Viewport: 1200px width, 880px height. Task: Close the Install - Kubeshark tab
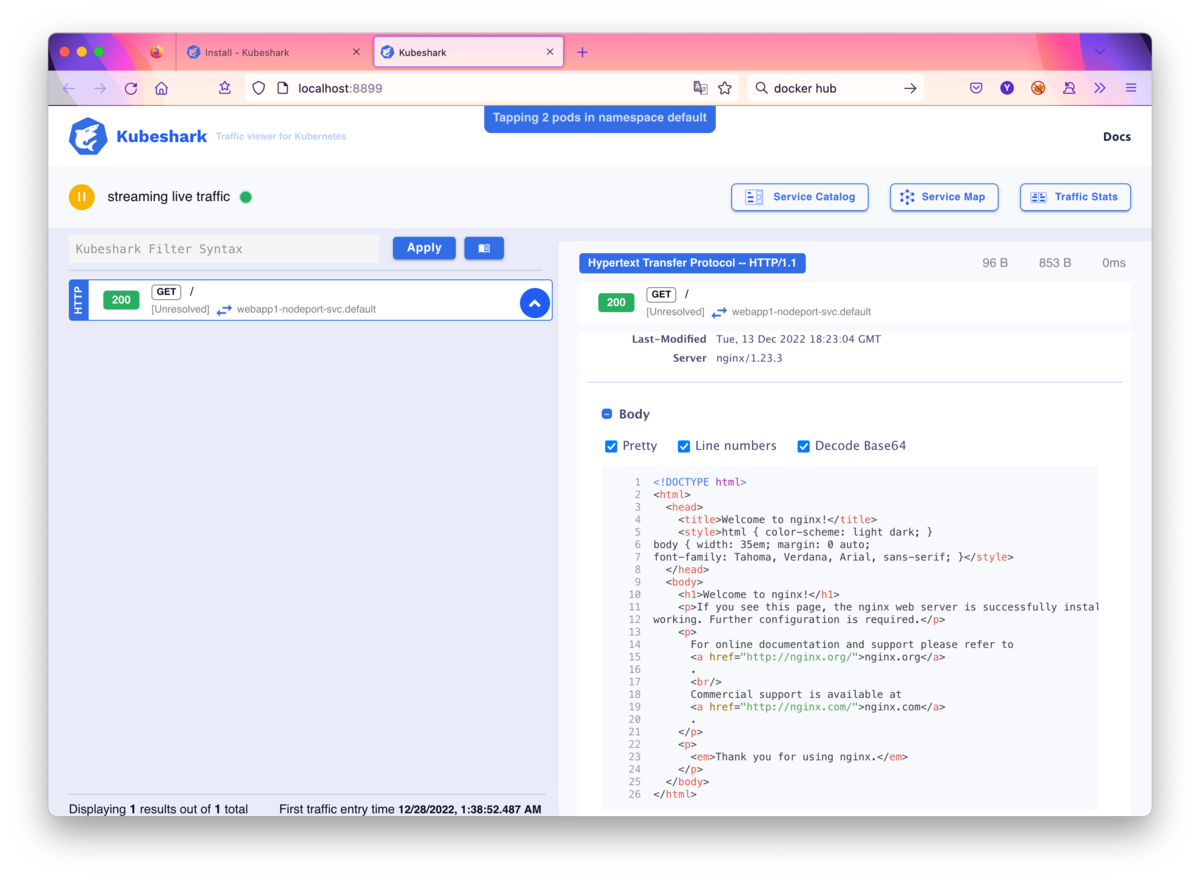coord(357,52)
